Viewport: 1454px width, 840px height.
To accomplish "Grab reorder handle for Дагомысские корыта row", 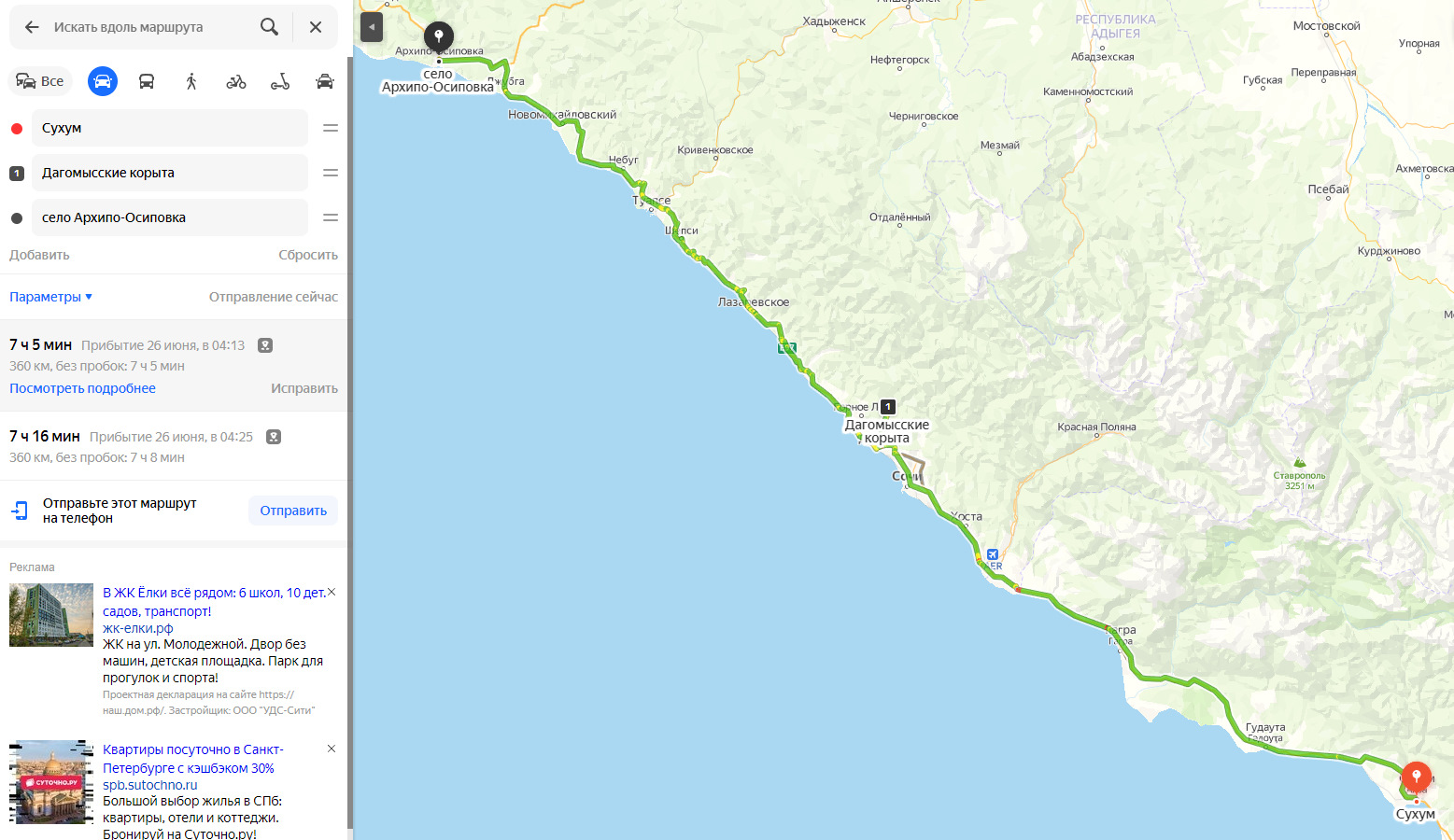I will click(331, 173).
